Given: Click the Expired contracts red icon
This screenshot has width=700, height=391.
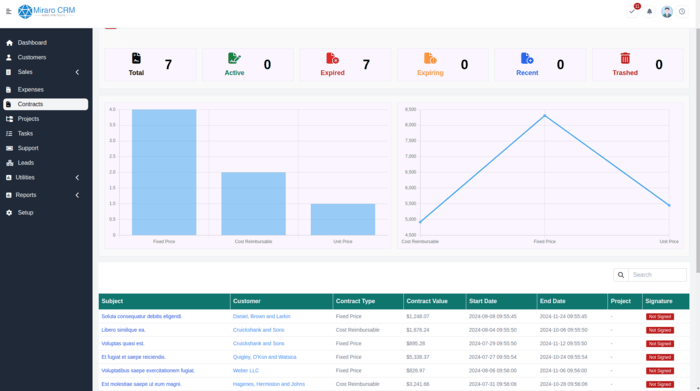Looking at the screenshot, I should point(332,58).
